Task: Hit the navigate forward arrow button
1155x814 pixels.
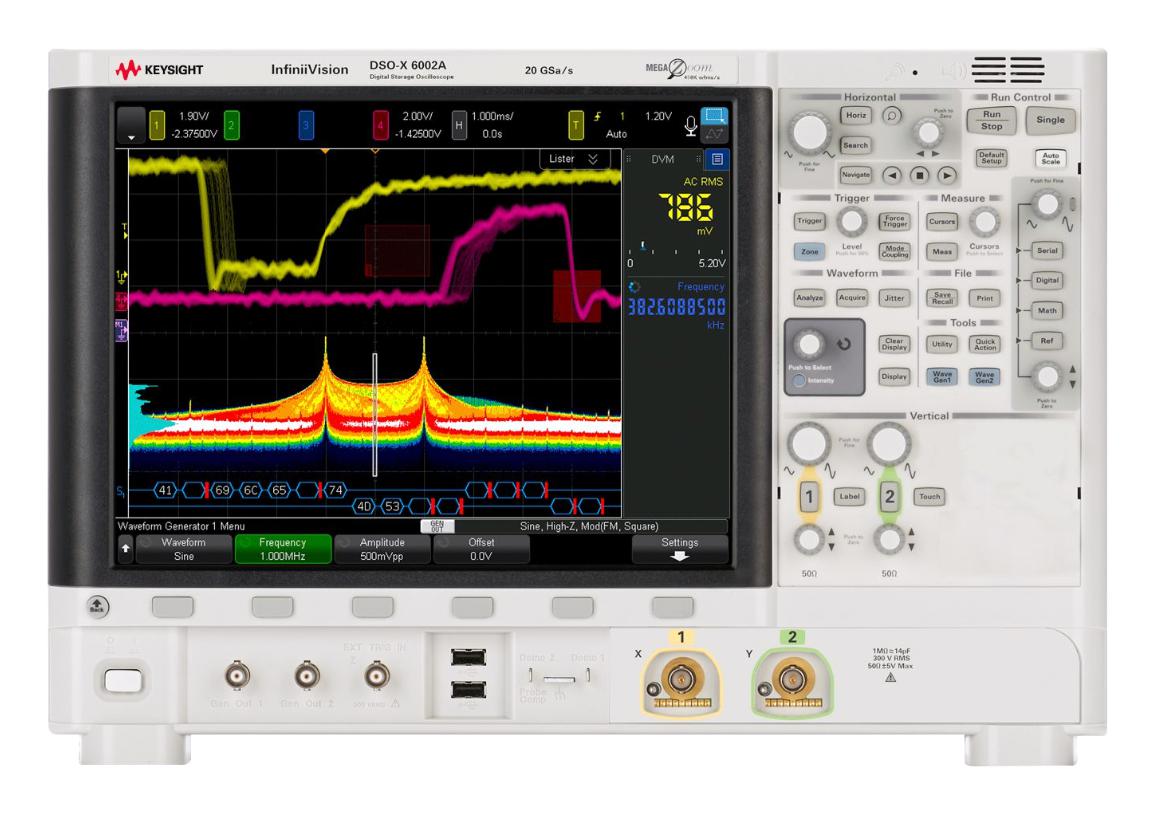Action: [x=947, y=175]
